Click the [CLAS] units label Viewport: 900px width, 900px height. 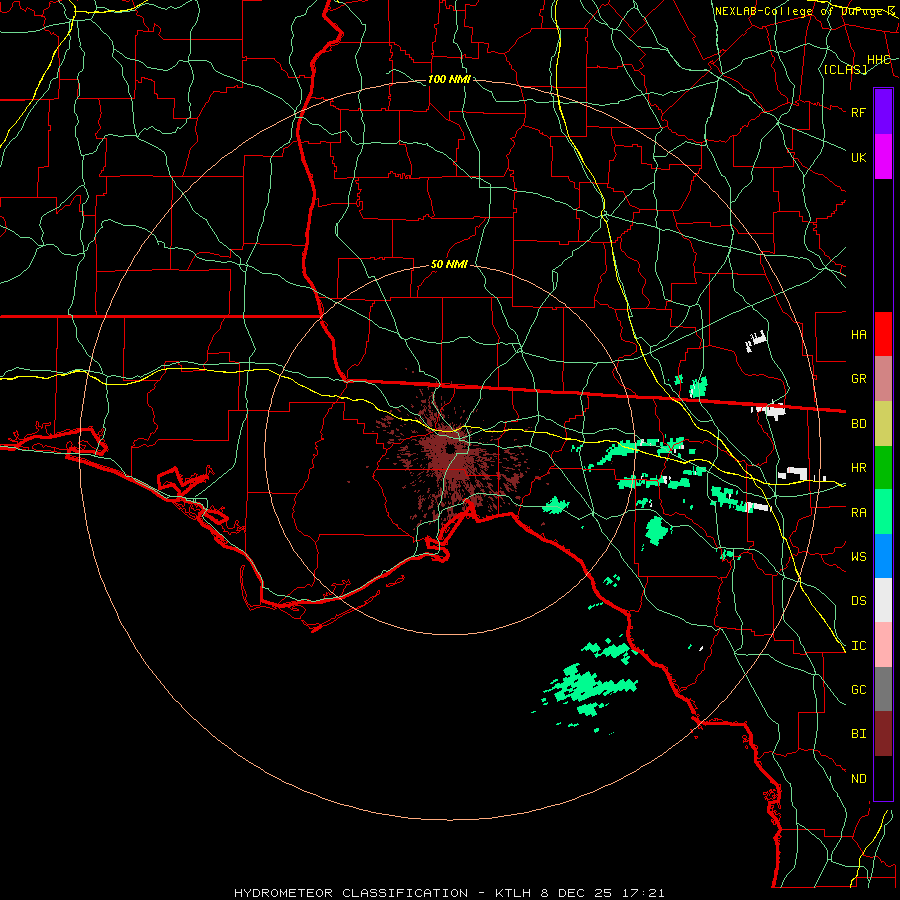click(x=845, y=69)
